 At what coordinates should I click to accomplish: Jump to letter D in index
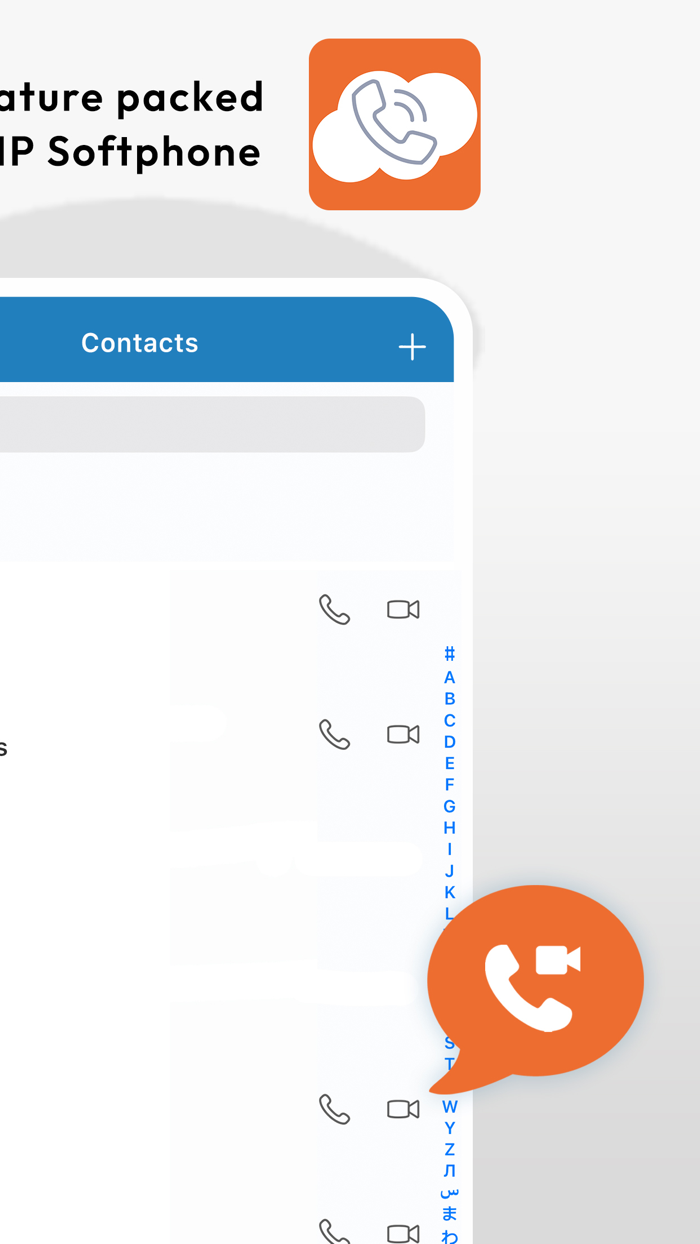coord(449,742)
